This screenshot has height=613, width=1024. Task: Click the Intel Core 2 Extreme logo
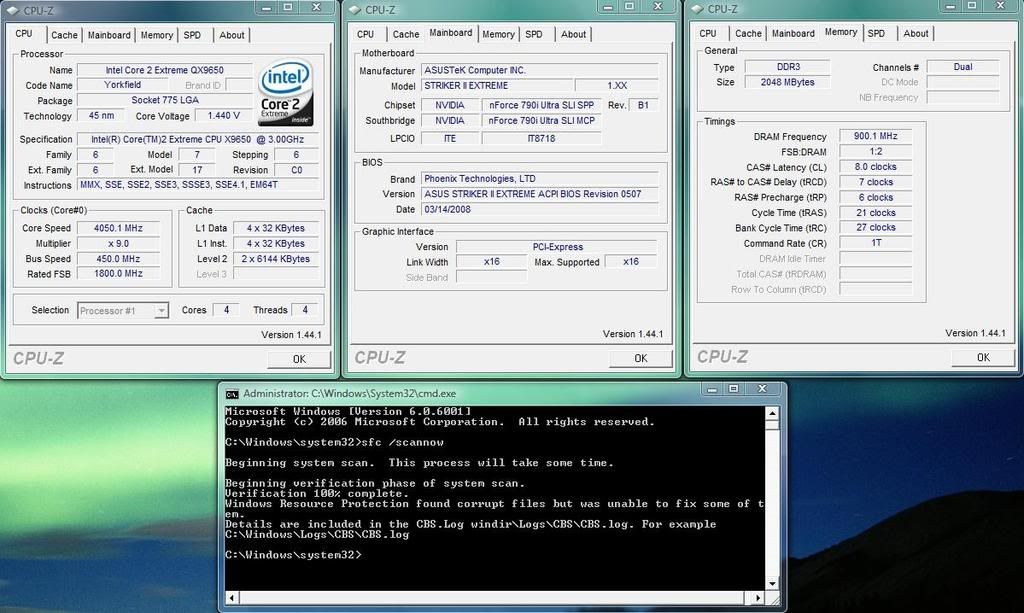point(286,93)
